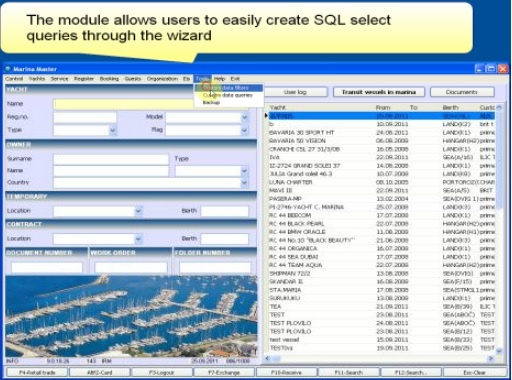Viewport: 512px width, 380px height.
Task: Select the RC 44 SEA DUBAI row
Action: coord(382,257)
